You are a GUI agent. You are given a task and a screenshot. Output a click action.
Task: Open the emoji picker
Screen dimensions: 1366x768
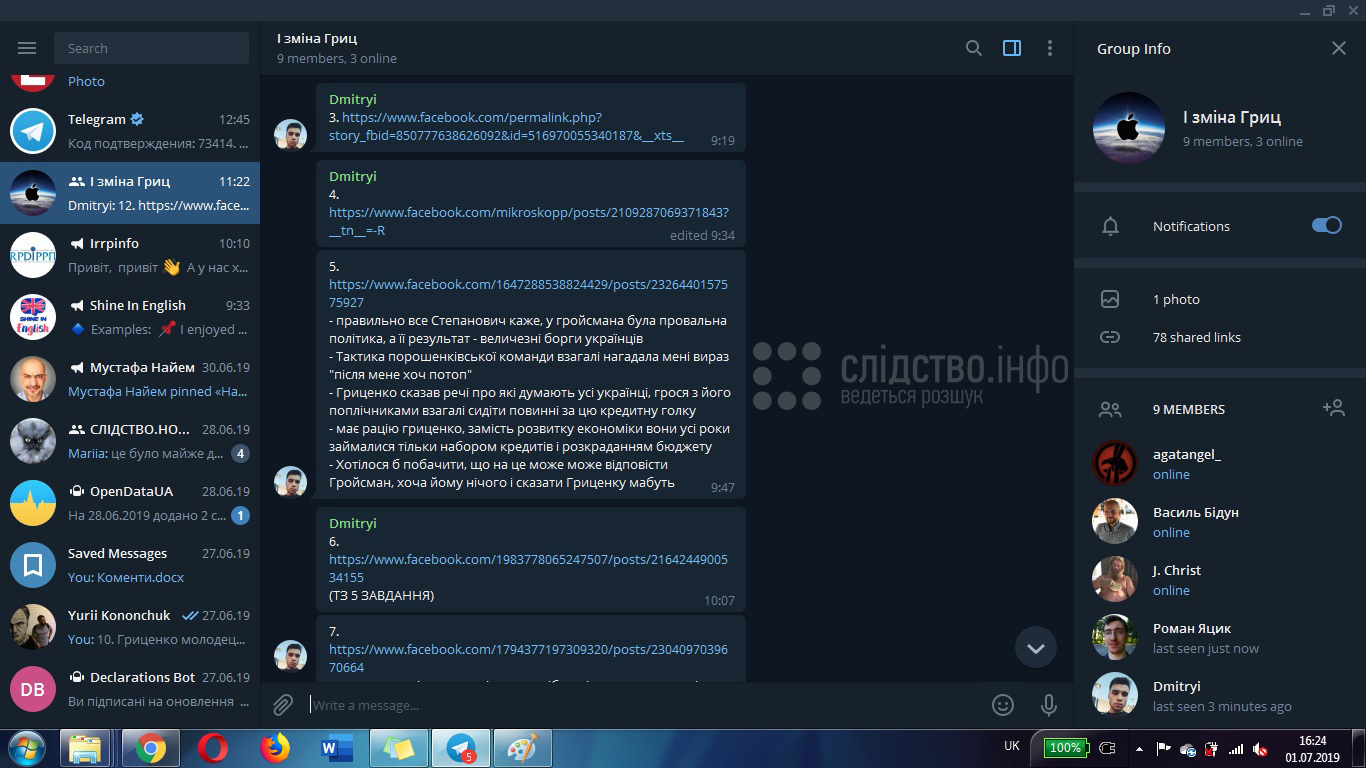pos(1003,705)
